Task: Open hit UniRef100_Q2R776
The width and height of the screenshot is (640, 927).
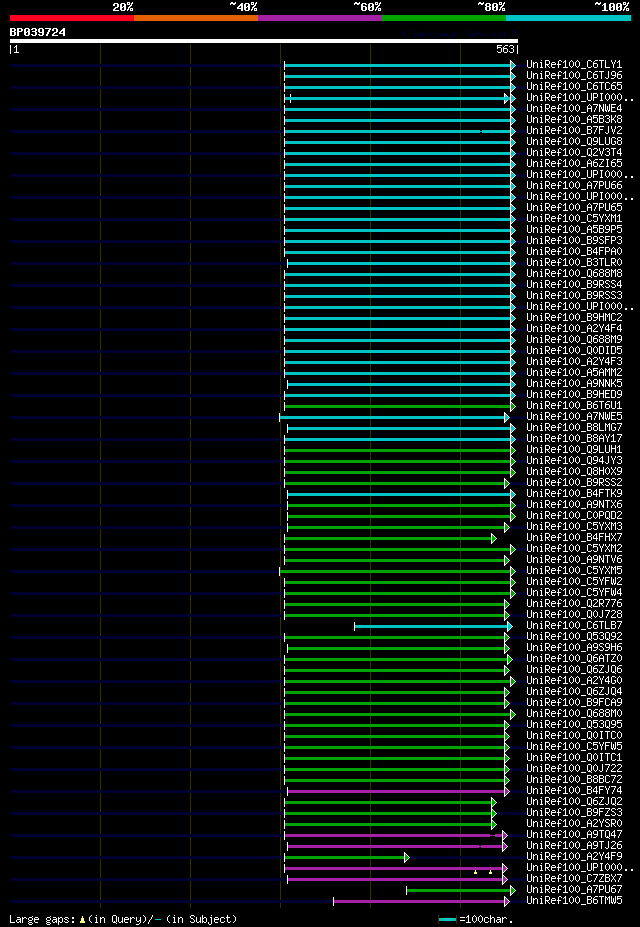Action: [x=574, y=604]
